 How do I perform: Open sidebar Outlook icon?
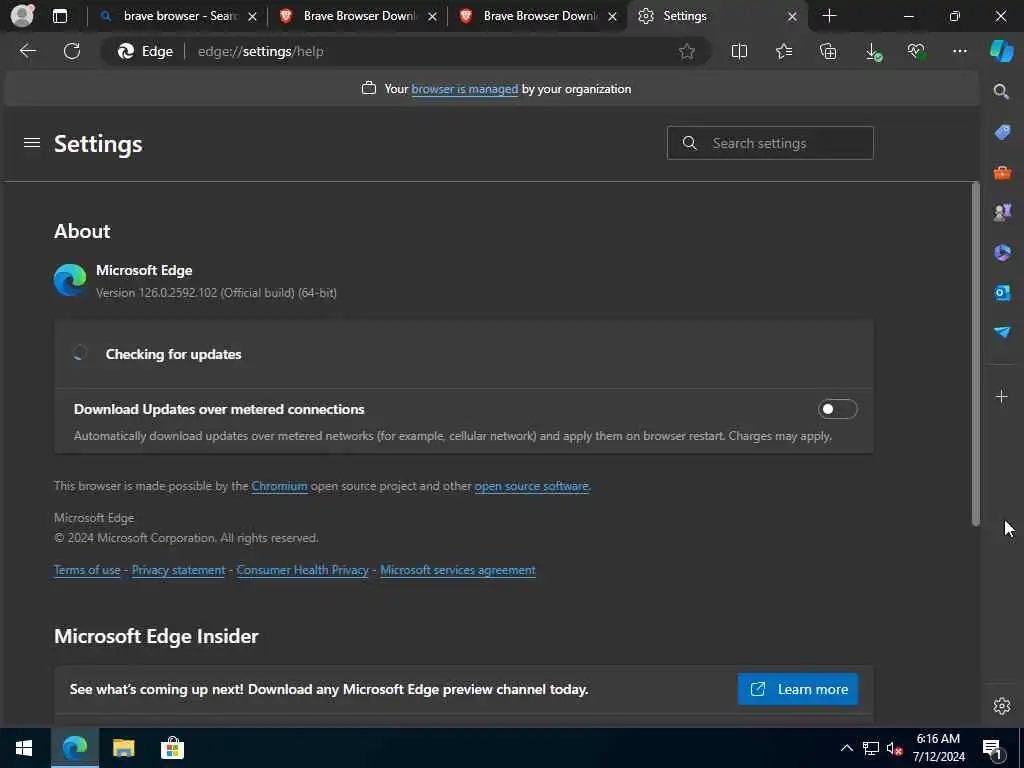click(x=1002, y=292)
